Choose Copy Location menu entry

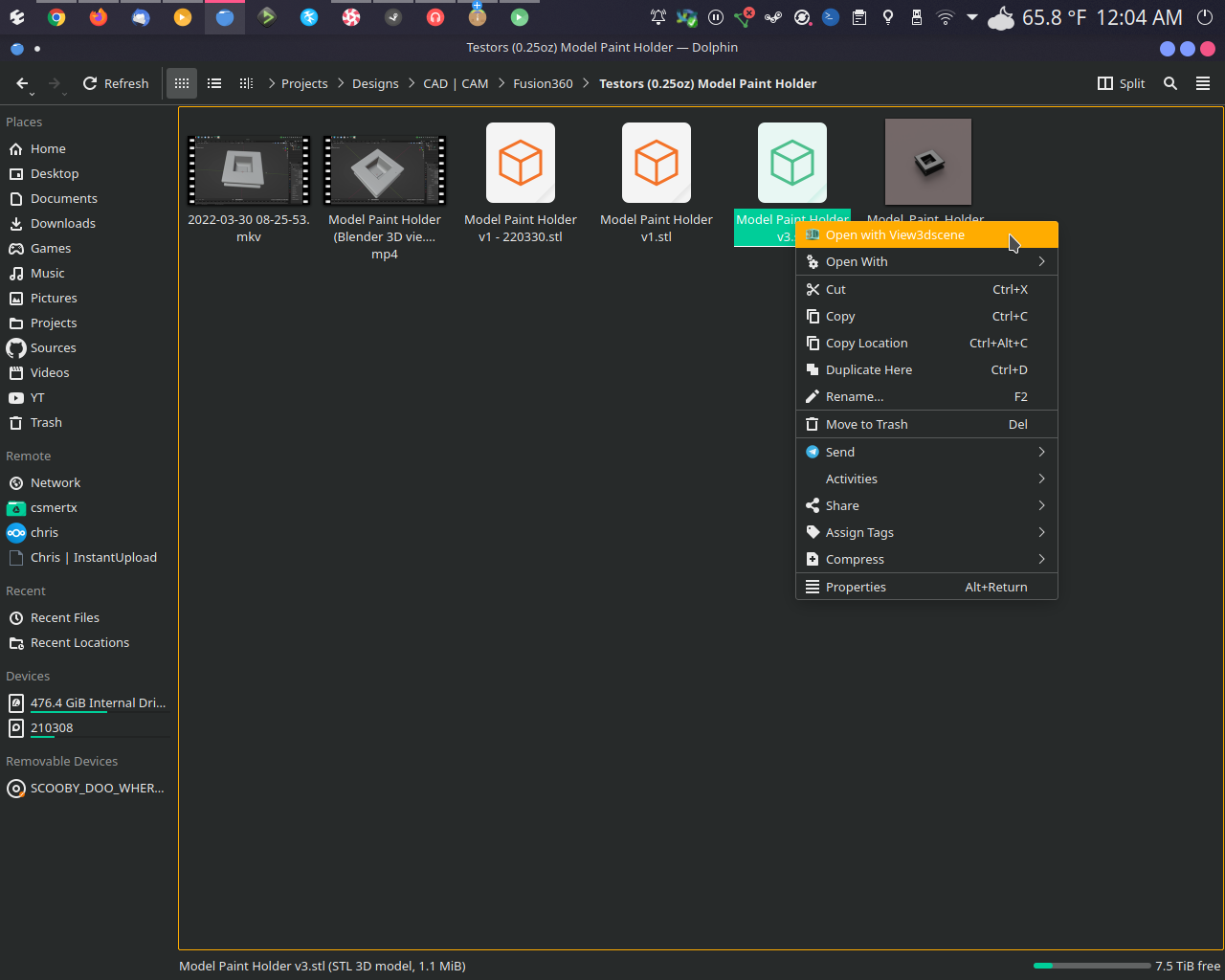tap(926, 344)
